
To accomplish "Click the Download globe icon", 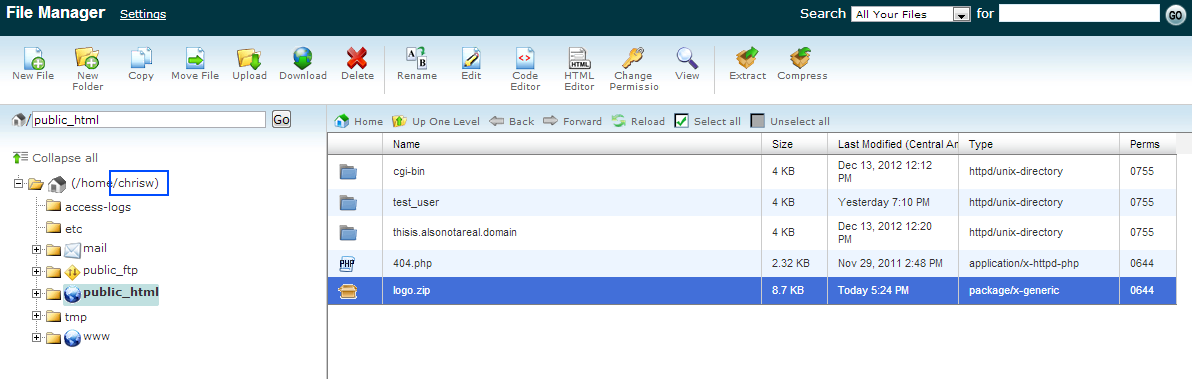I will [303, 58].
